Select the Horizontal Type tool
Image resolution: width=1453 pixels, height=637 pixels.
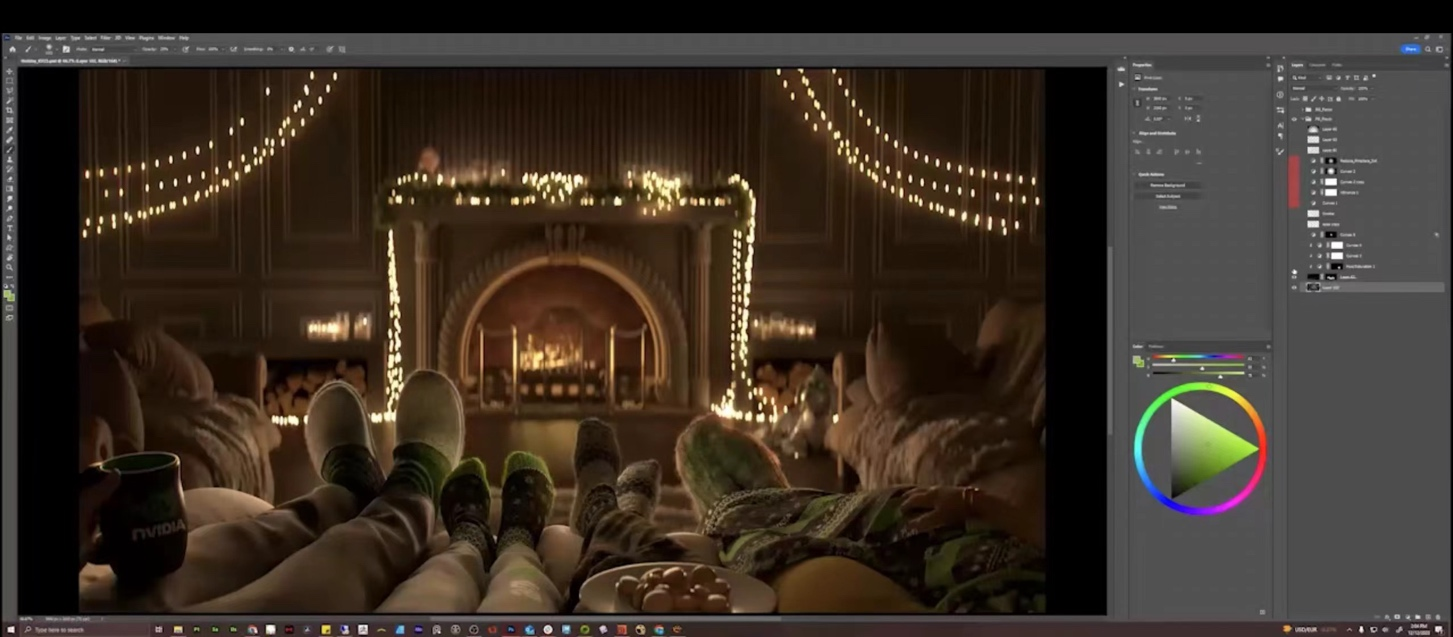coord(8,227)
